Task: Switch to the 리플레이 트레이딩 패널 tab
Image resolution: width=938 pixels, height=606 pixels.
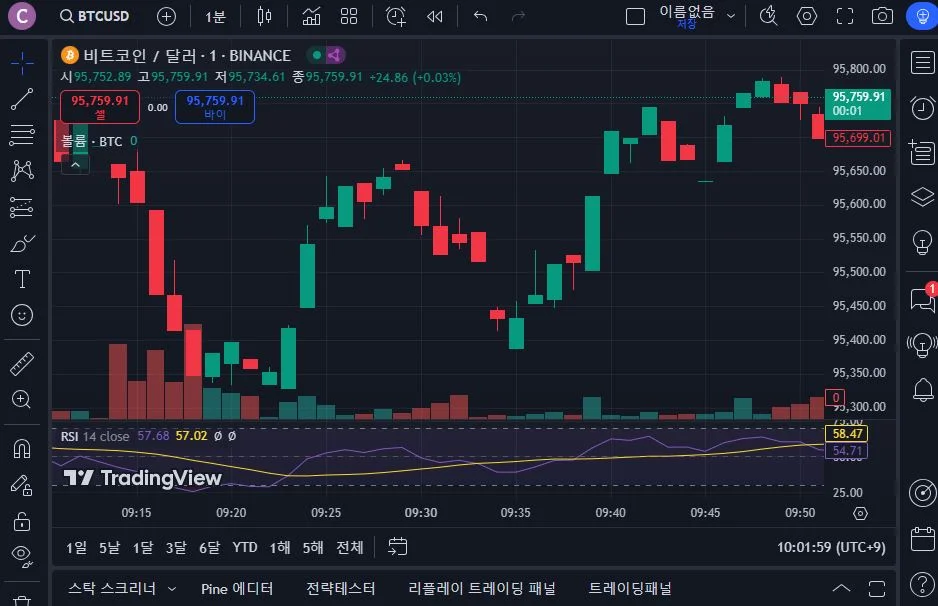Action: point(482,589)
